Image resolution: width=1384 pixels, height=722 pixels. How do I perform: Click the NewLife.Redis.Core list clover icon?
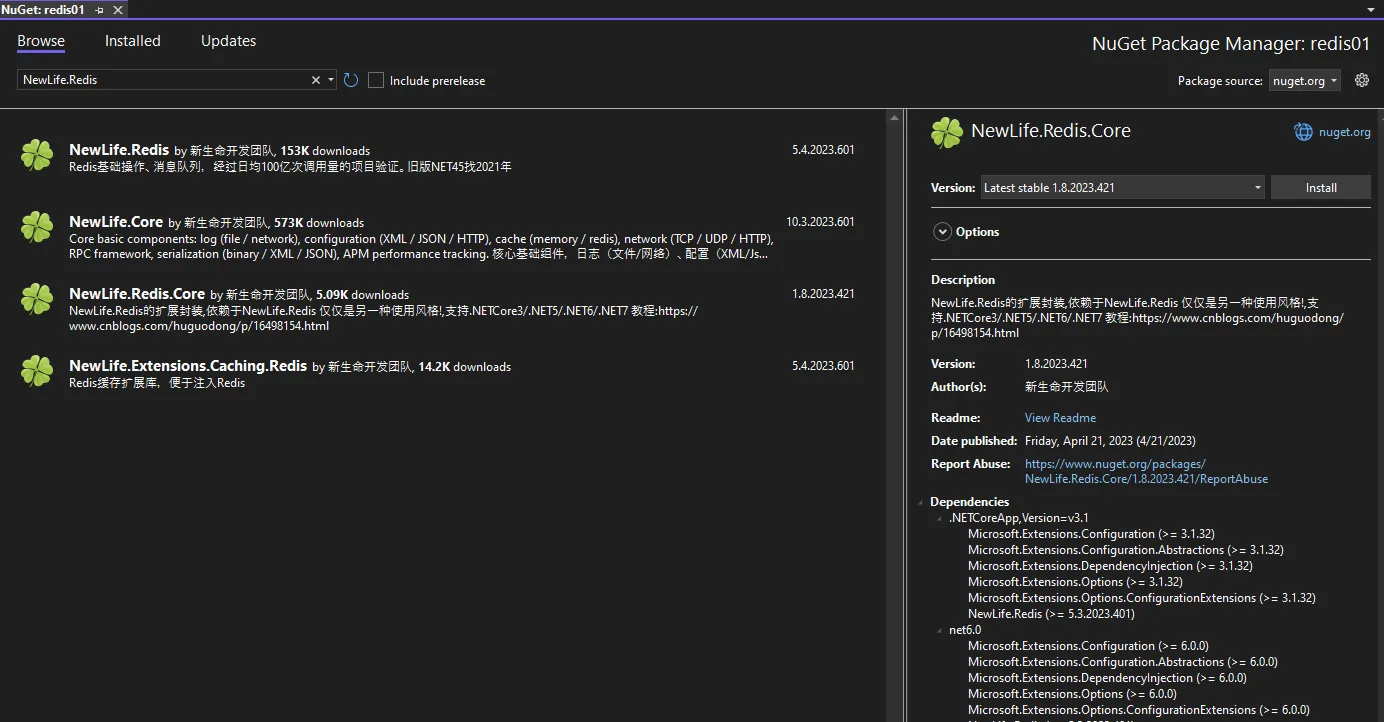(x=37, y=299)
